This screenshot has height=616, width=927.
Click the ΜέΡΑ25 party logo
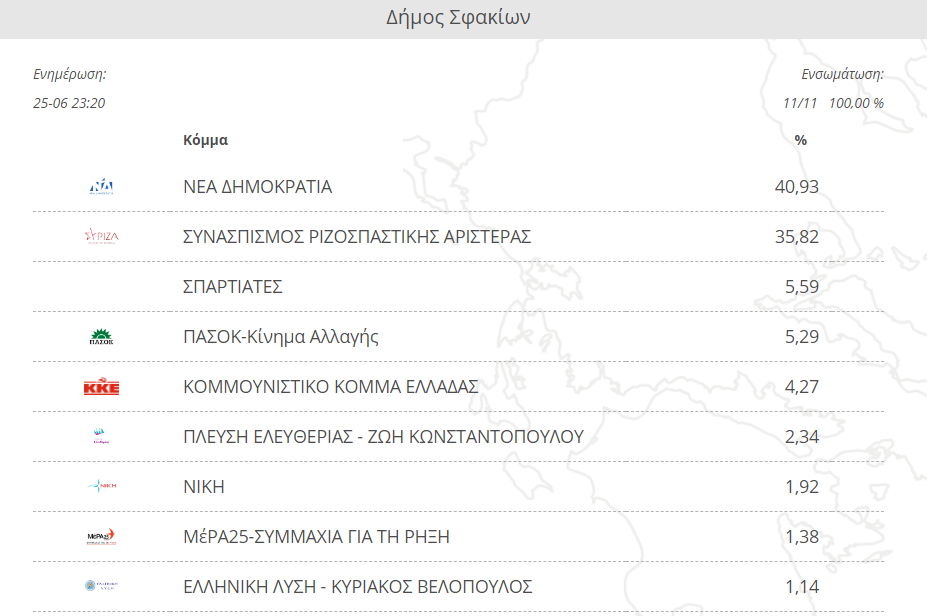101,536
